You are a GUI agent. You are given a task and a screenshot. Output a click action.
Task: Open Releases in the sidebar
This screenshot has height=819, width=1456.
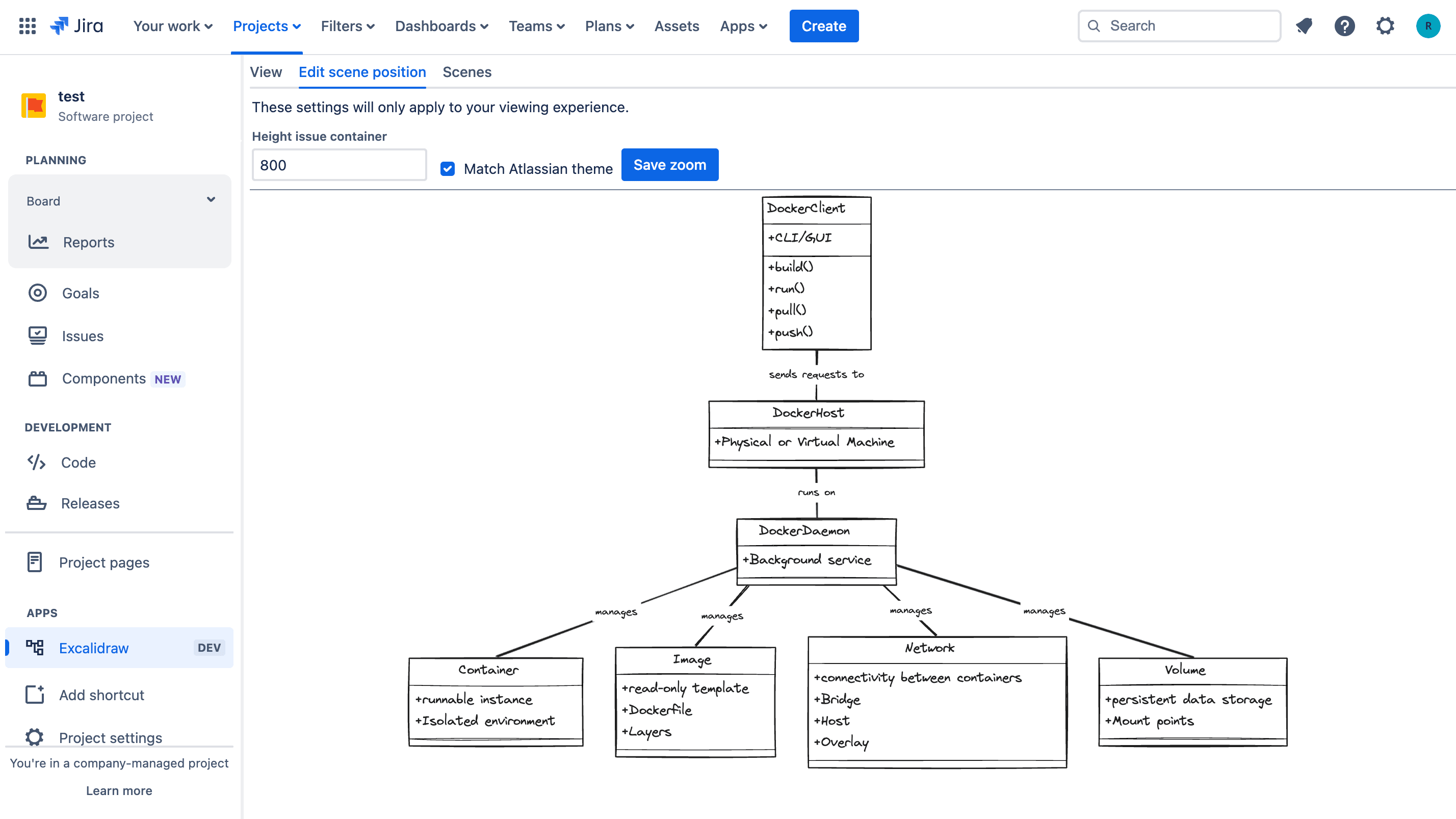pos(90,503)
